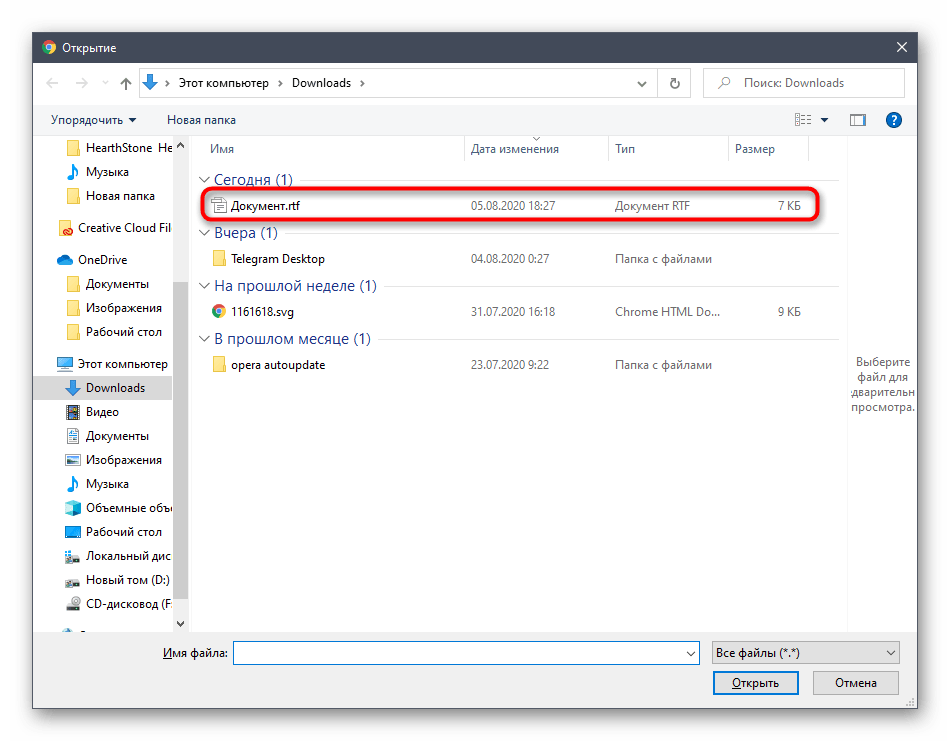Open the OneDrive cloud item in sidebar
Screen dimensions: 950x741
point(102,260)
